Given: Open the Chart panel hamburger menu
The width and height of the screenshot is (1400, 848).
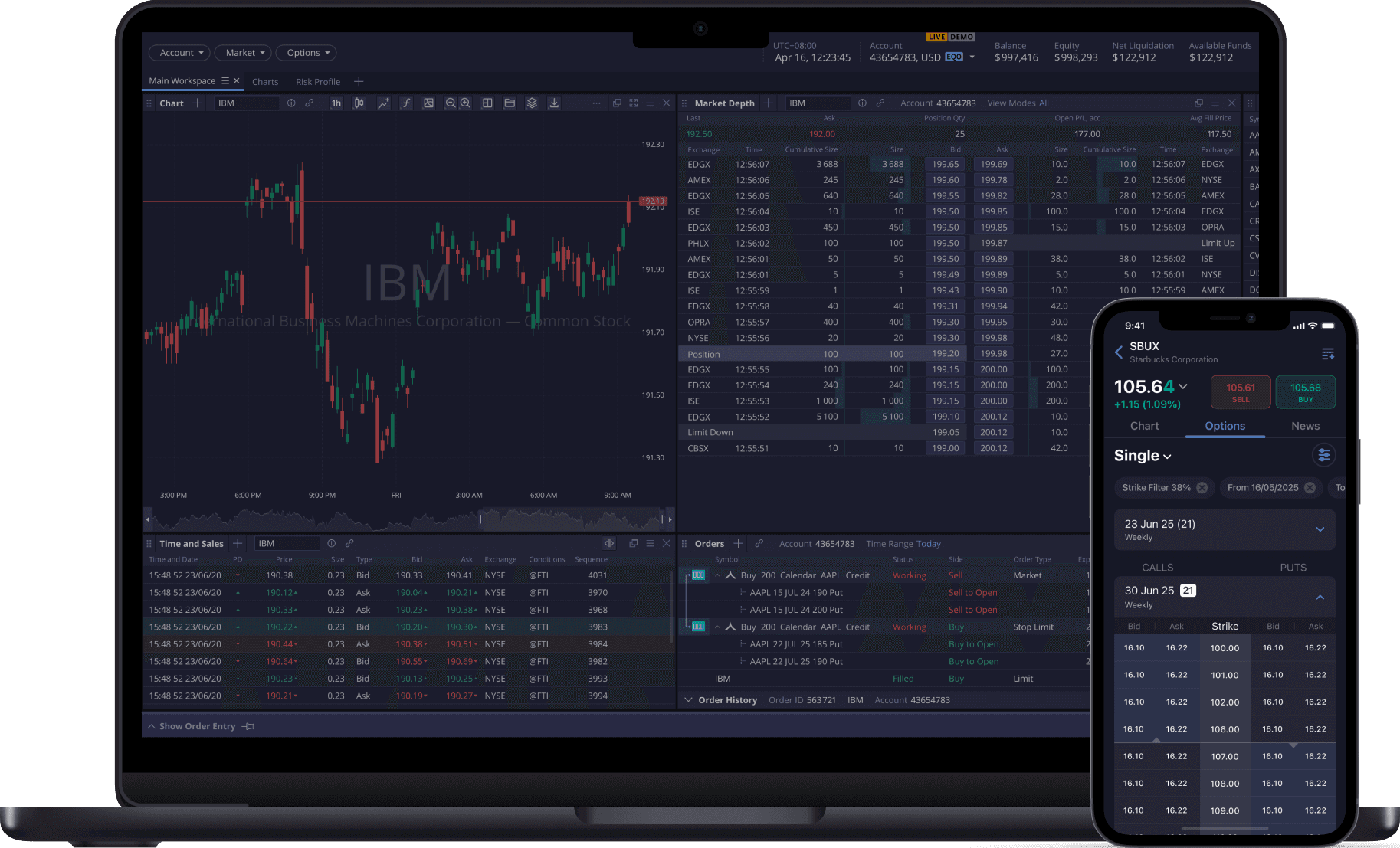Looking at the screenshot, I should pos(650,103).
